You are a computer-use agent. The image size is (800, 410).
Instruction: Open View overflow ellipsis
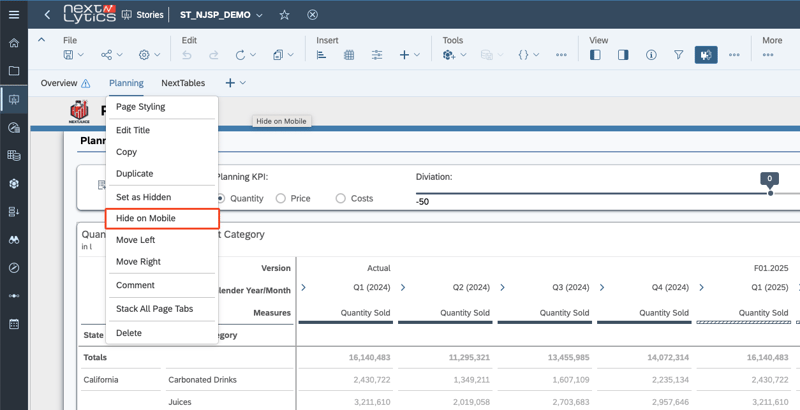734,55
